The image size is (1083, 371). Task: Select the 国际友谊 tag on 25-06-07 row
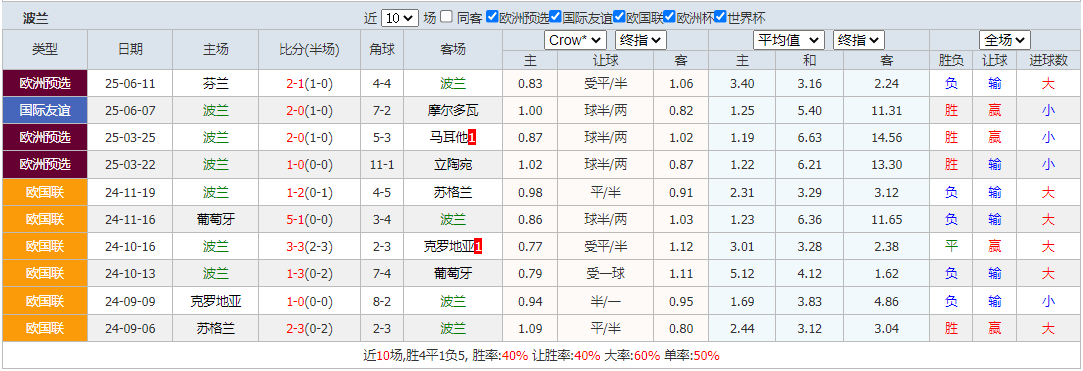click(45, 111)
